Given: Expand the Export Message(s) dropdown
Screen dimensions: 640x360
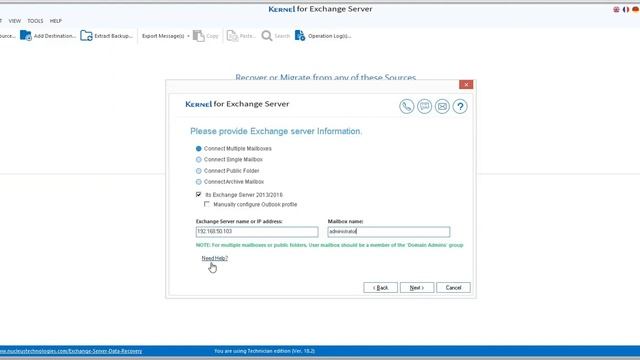Looking at the screenshot, I should (x=188, y=36).
